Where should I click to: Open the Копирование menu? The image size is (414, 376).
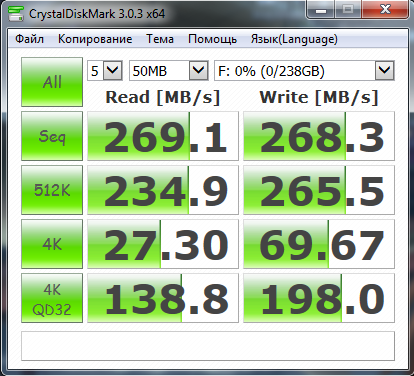tap(95, 39)
